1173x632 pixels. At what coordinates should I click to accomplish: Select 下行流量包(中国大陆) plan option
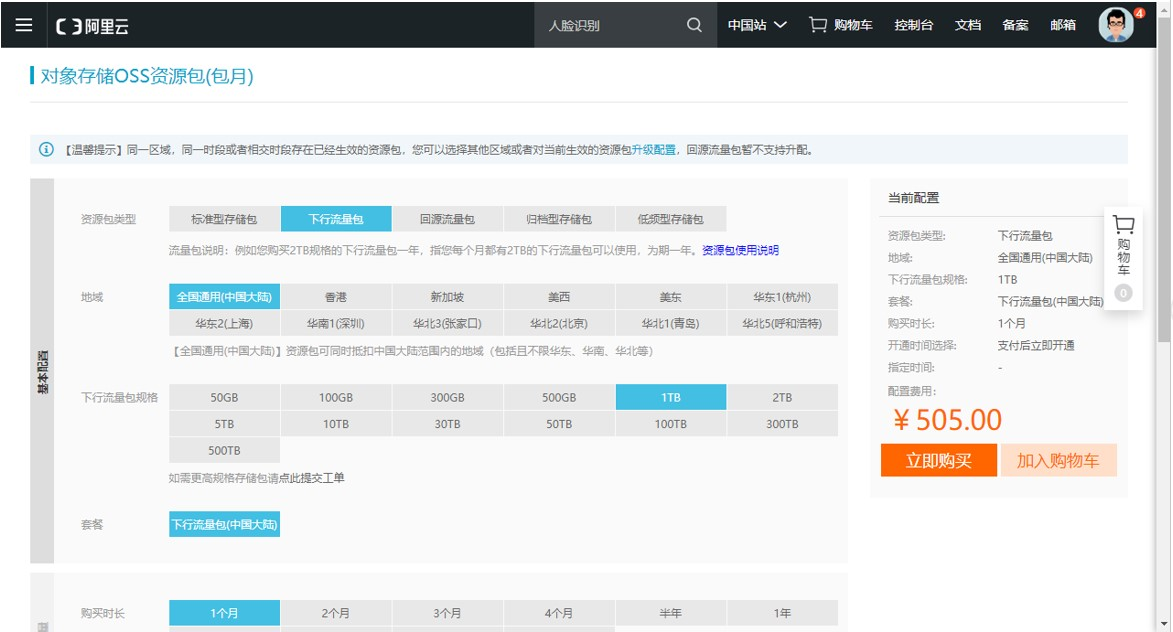click(x=224, y=524)
